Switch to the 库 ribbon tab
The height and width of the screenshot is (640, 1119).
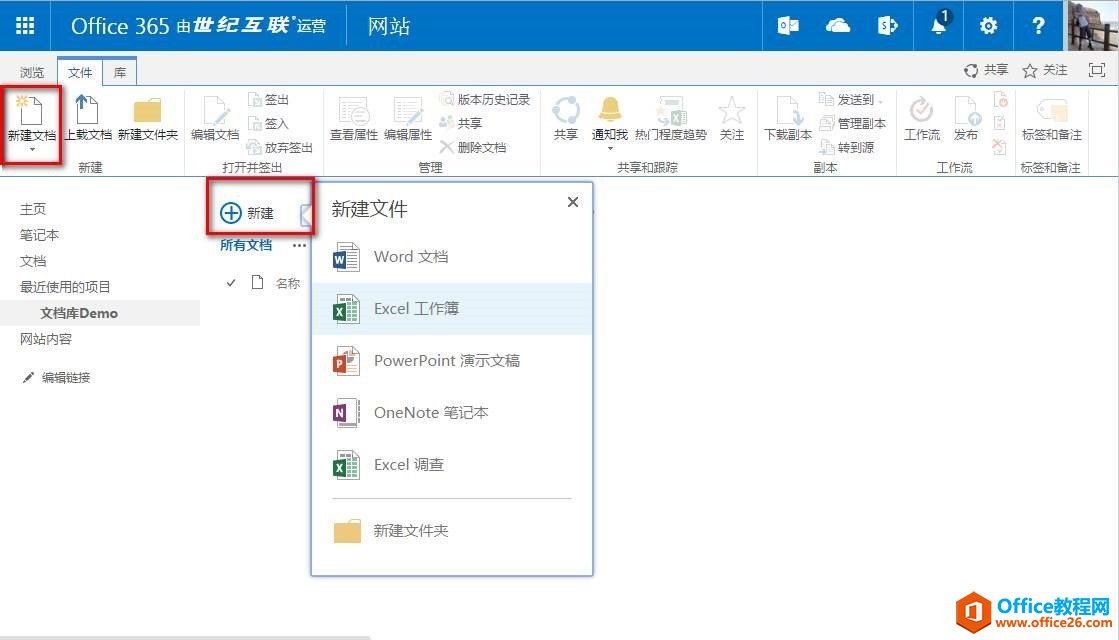tap(120, 72)
